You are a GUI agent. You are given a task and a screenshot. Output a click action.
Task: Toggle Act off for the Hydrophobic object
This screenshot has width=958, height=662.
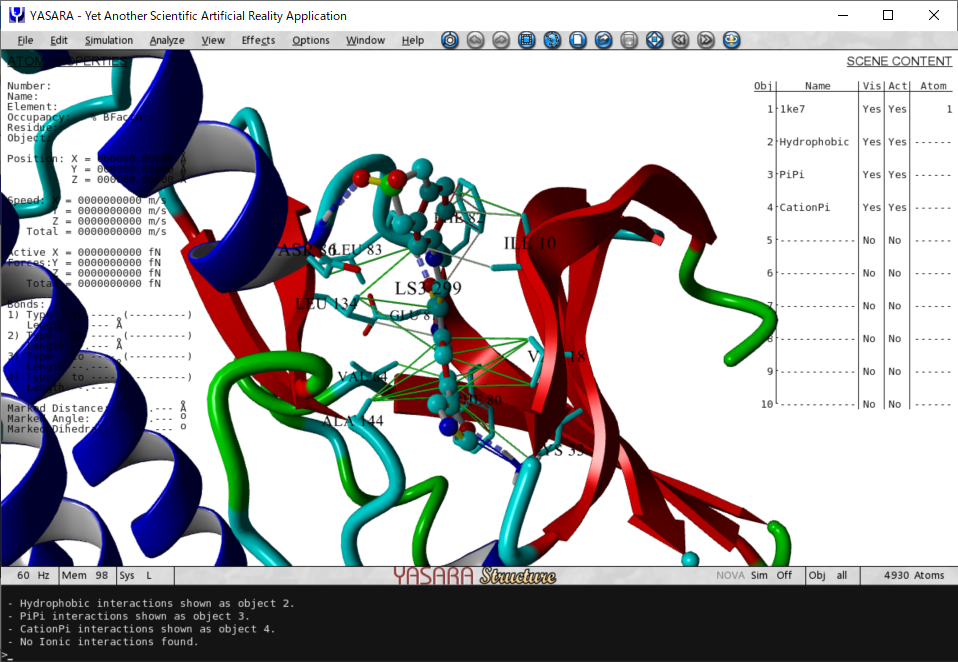(896, 141)
